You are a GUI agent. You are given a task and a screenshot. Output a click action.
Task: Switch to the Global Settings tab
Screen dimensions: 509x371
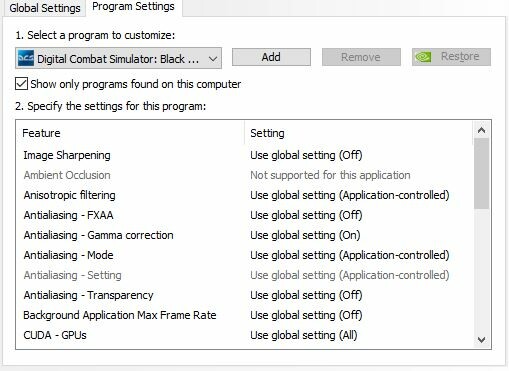45,8
